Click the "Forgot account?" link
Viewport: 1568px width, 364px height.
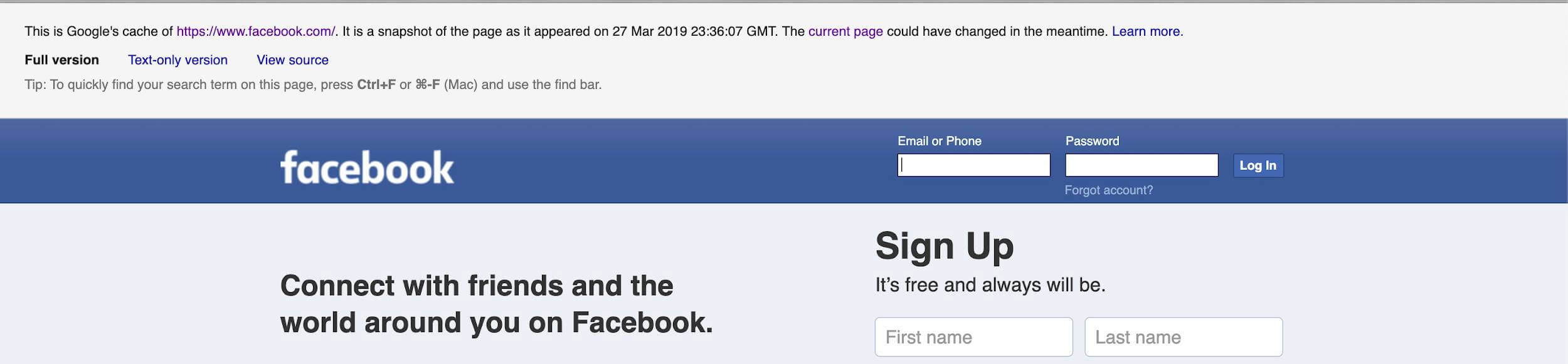click(x=1108, y=190)
